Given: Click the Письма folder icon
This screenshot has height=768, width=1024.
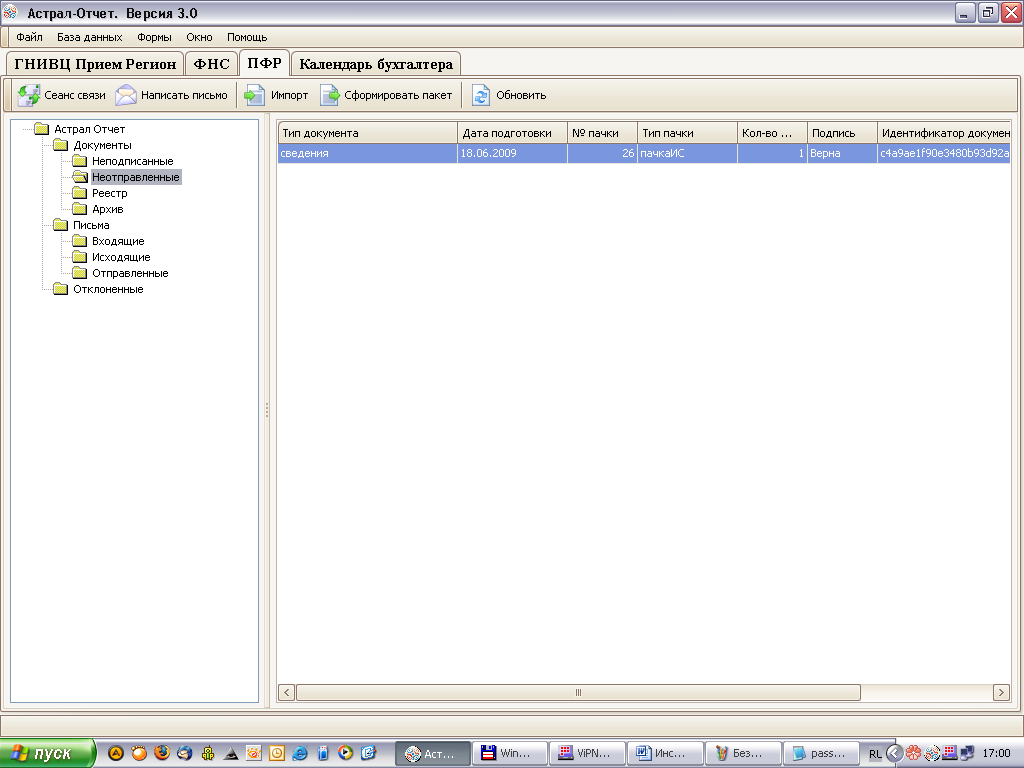Looking at the screenshot, I should click(x=61, y=225).
